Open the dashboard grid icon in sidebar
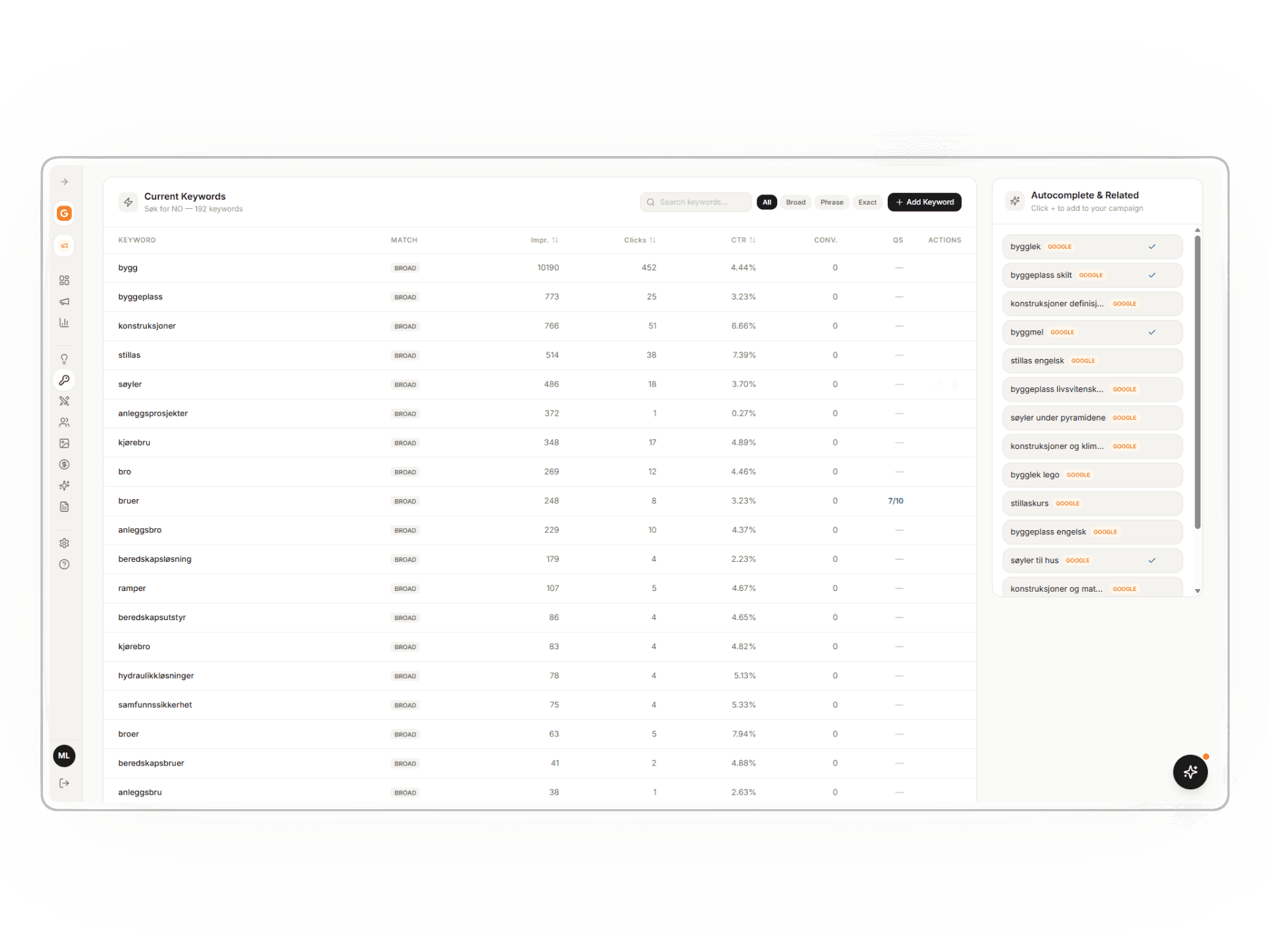This screenshot has height=952, width=1270. [x=63, y=280]
